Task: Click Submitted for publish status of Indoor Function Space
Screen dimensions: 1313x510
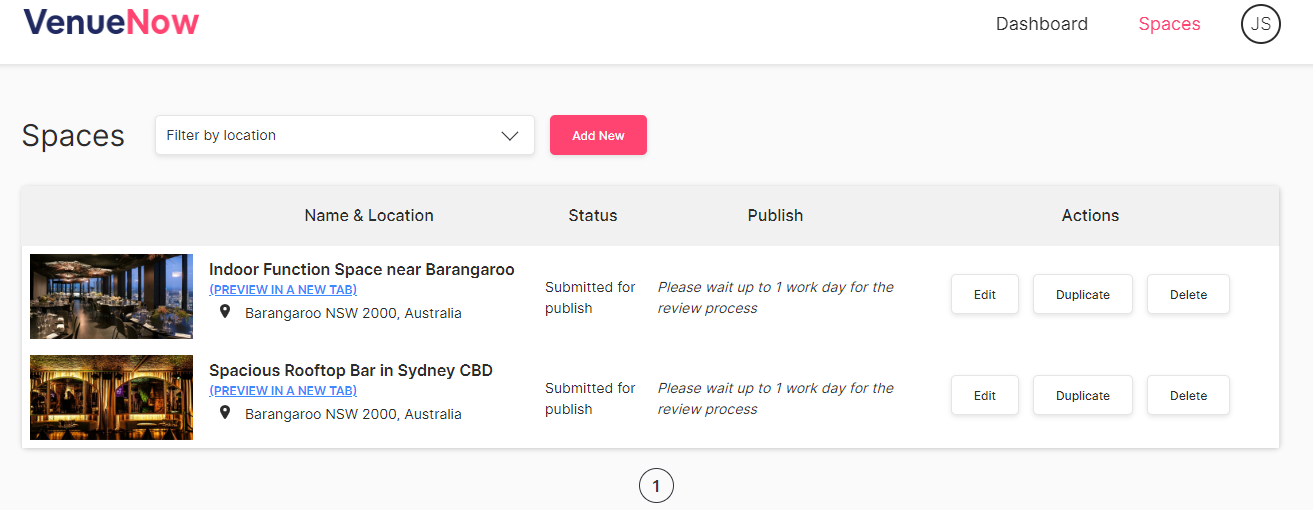Action: [x=590, y=298]
